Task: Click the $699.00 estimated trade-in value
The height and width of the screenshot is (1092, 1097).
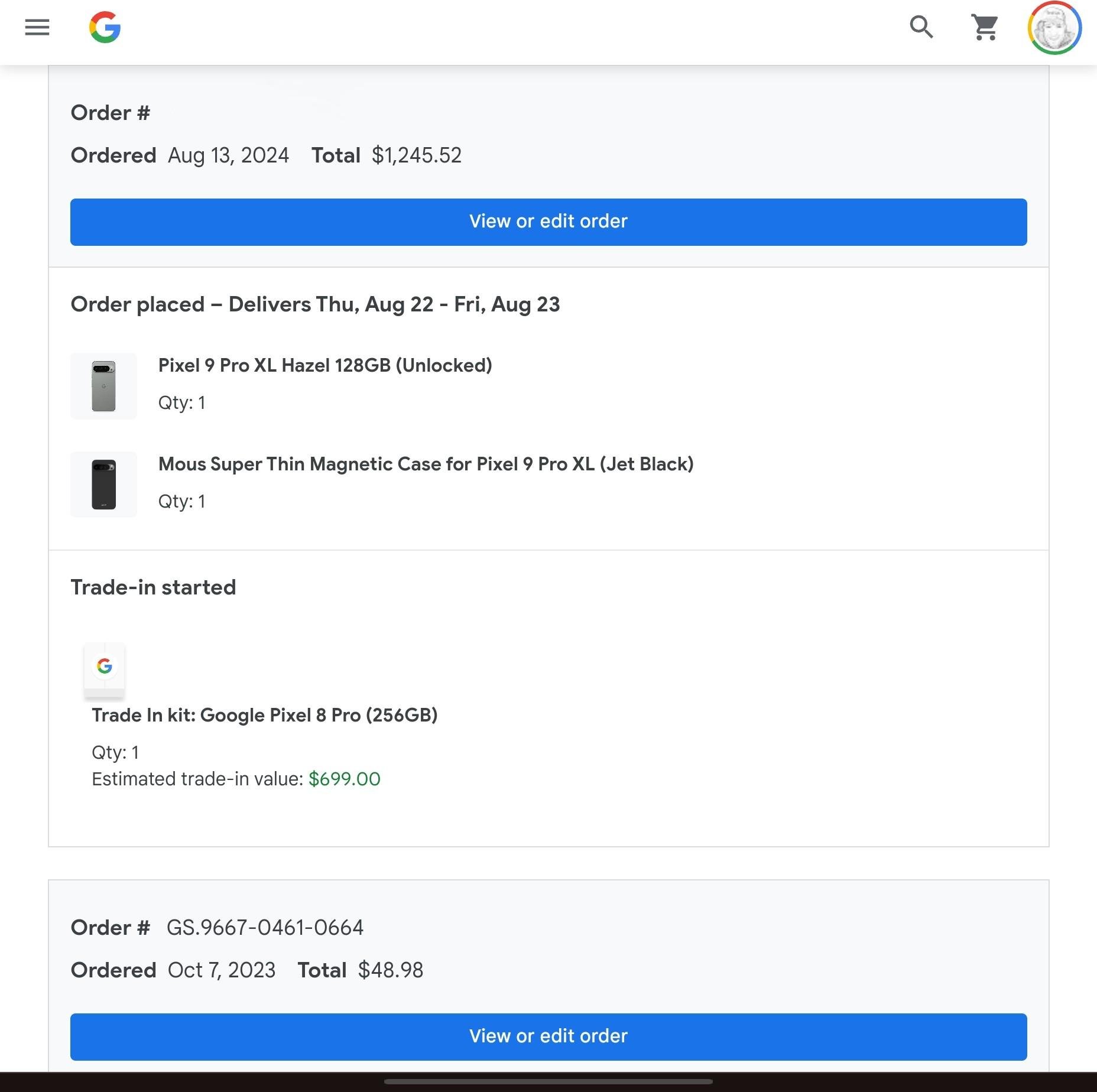Action: 345,779
